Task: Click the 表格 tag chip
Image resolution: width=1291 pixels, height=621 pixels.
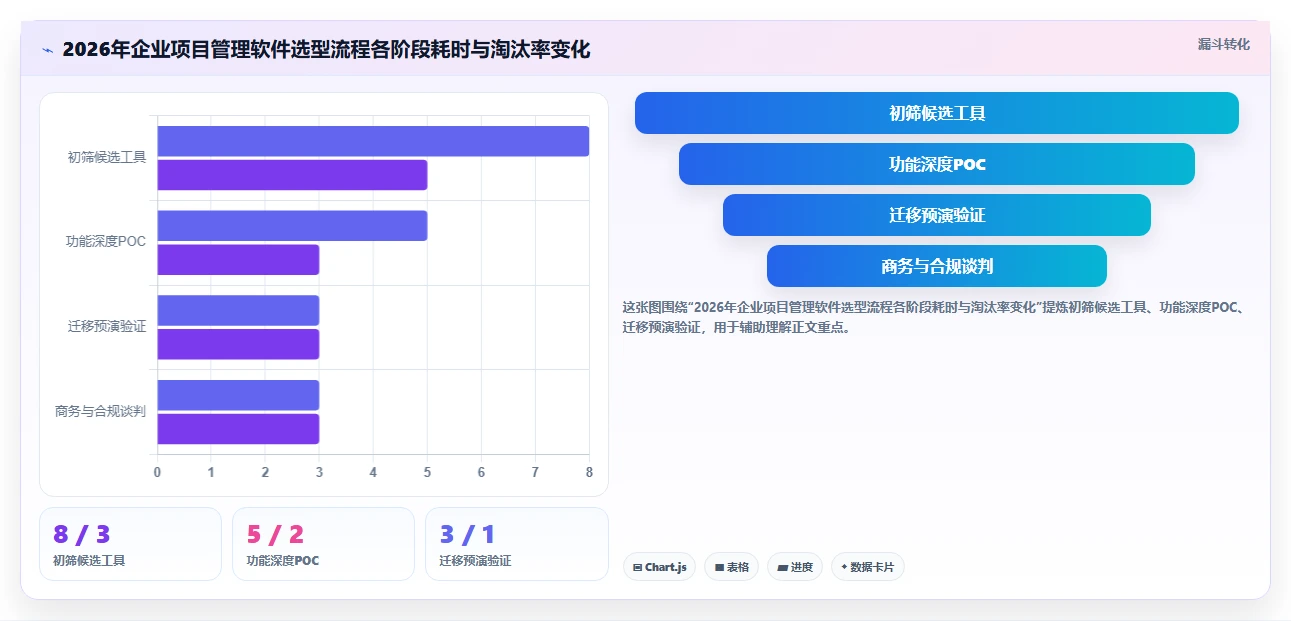Action: 732,567
